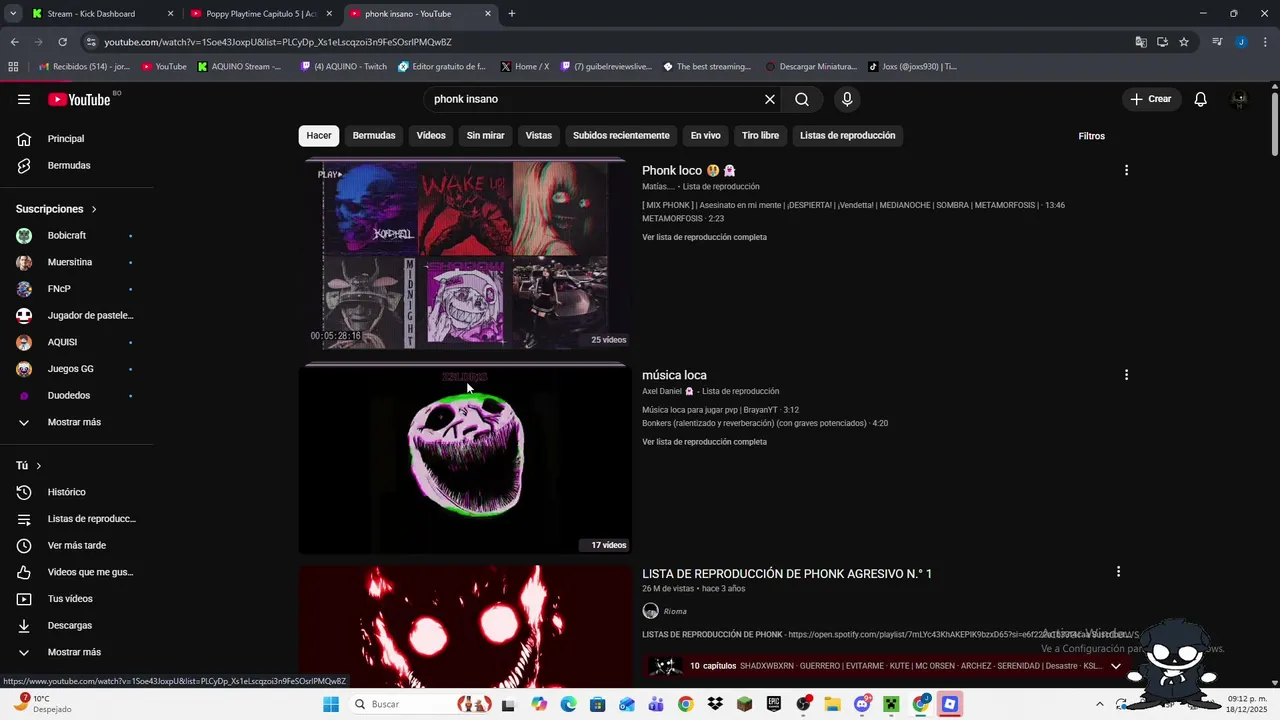Expand Mostrar más under Descargas
This screenshot has height=720, width=1280.
tap(76, 652)
